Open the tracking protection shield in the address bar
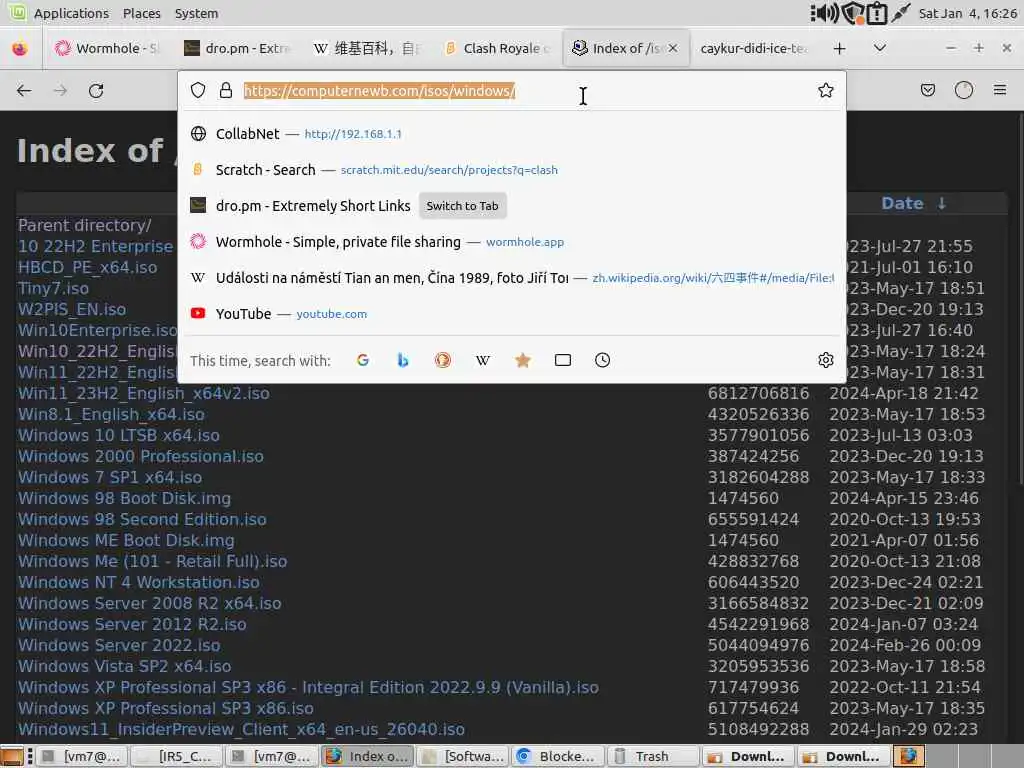Image resolution: width=1024 pixels, height=768 pixels. tap(198, 90)
